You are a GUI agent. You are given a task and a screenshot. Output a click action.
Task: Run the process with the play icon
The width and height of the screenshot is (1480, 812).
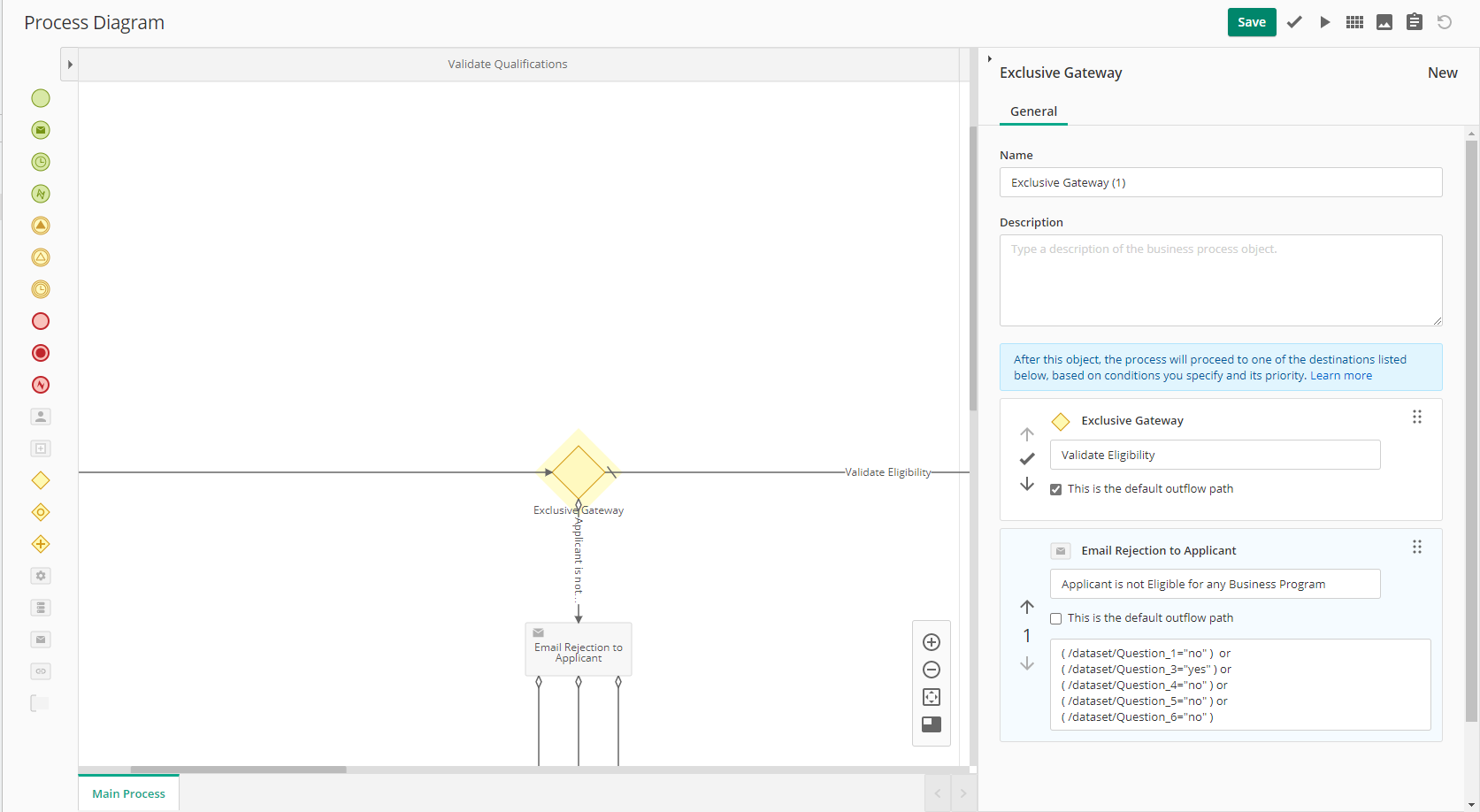point(1324,22)
